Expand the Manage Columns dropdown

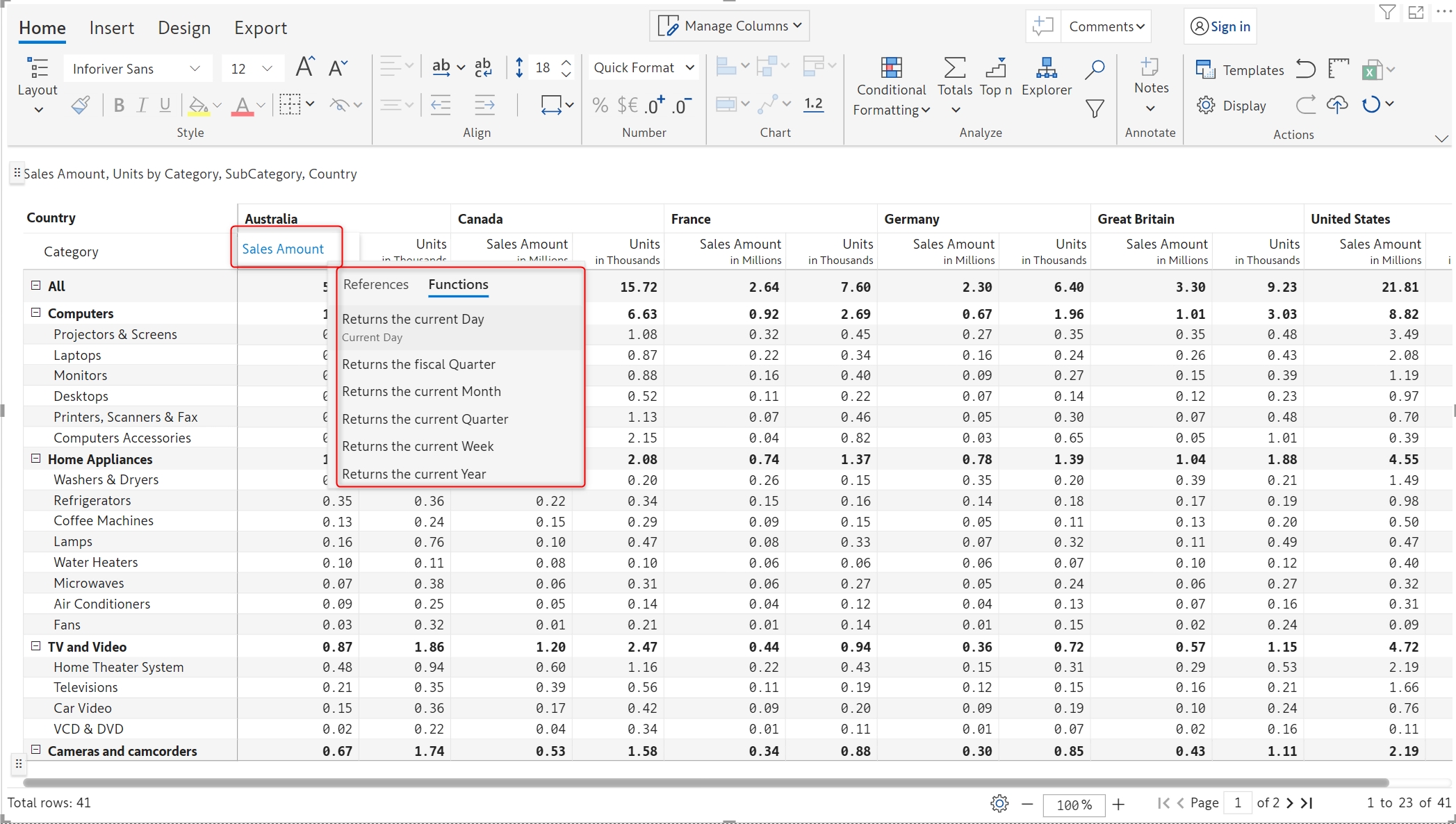pyautogui.click(x=730, y=26)
